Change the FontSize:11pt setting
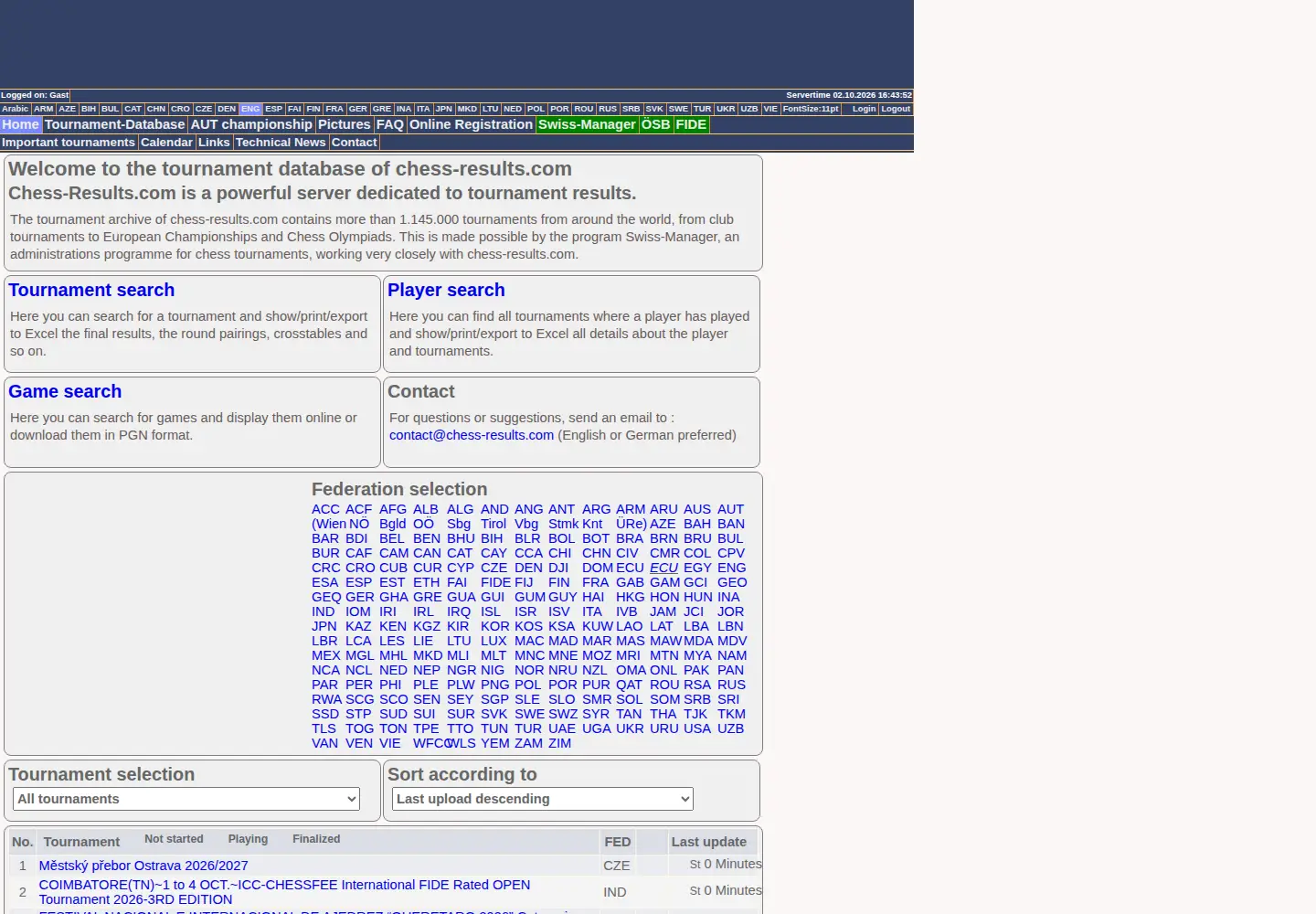The width and height of the screenshot is (1316, 914). point(811,109)
